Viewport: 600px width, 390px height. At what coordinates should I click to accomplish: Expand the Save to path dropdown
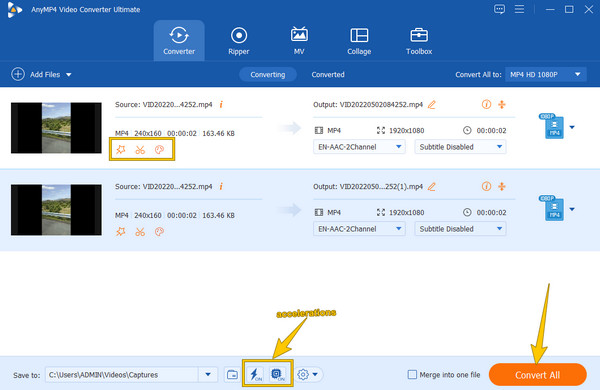(208, 375)
